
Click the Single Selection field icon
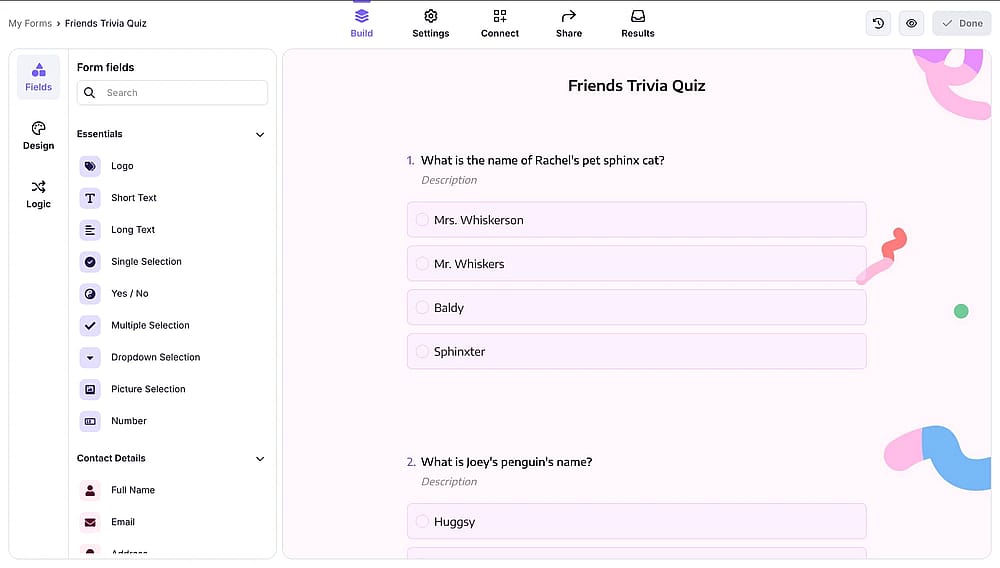(x=90, y=261)
